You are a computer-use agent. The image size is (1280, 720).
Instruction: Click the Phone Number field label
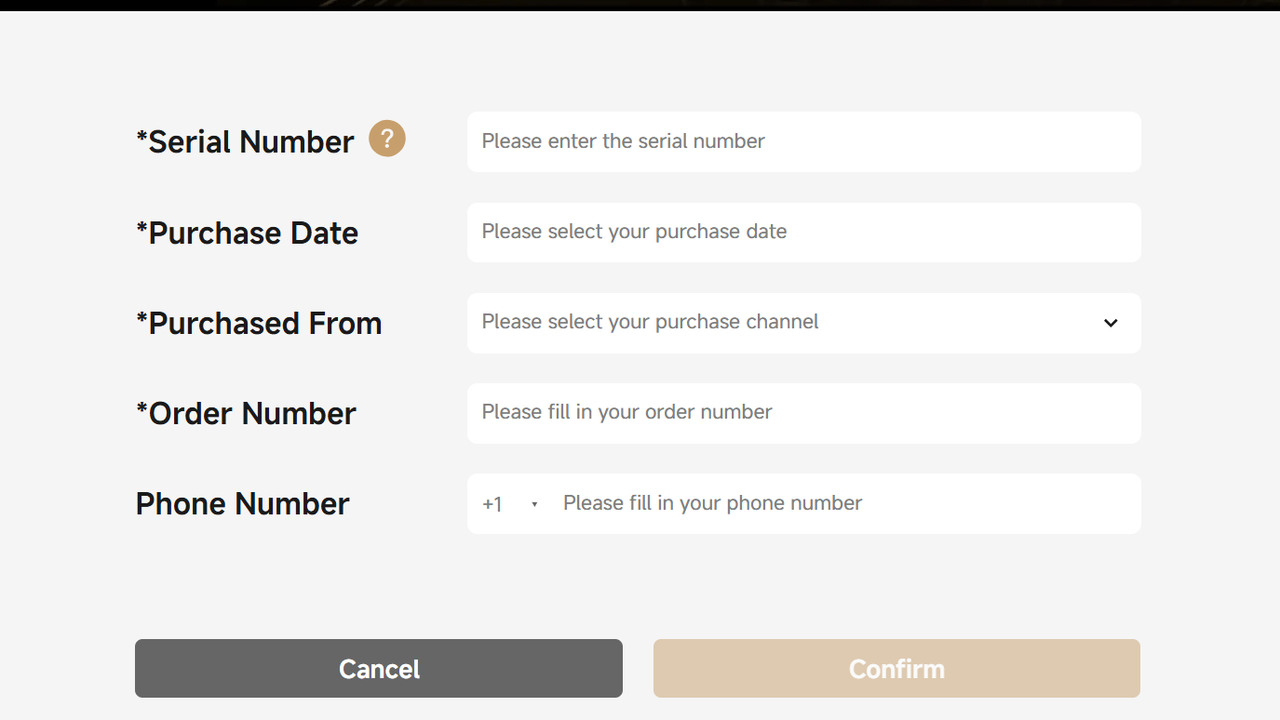click(242, 503)
